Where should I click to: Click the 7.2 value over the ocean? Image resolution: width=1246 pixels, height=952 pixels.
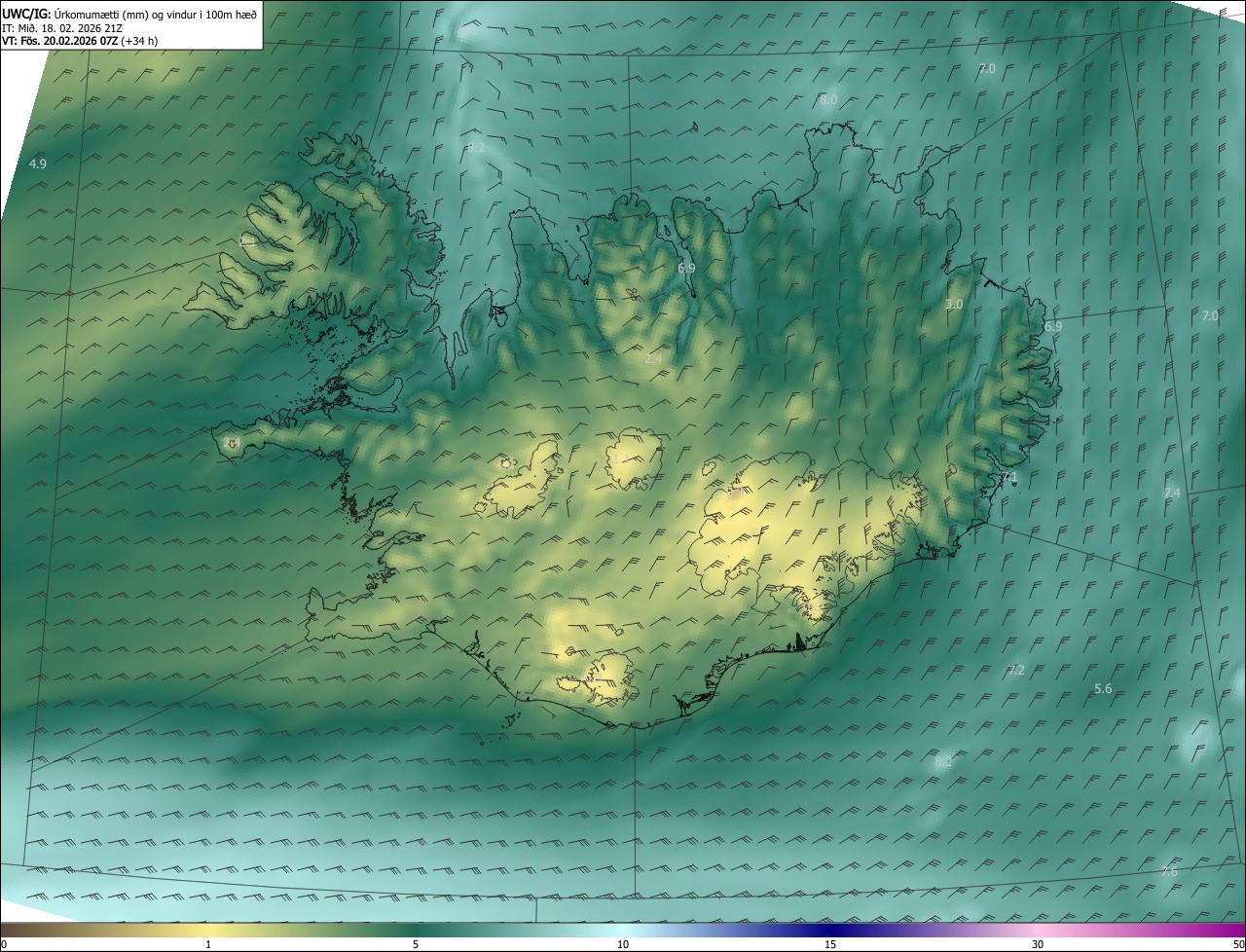coord(1016,670)
